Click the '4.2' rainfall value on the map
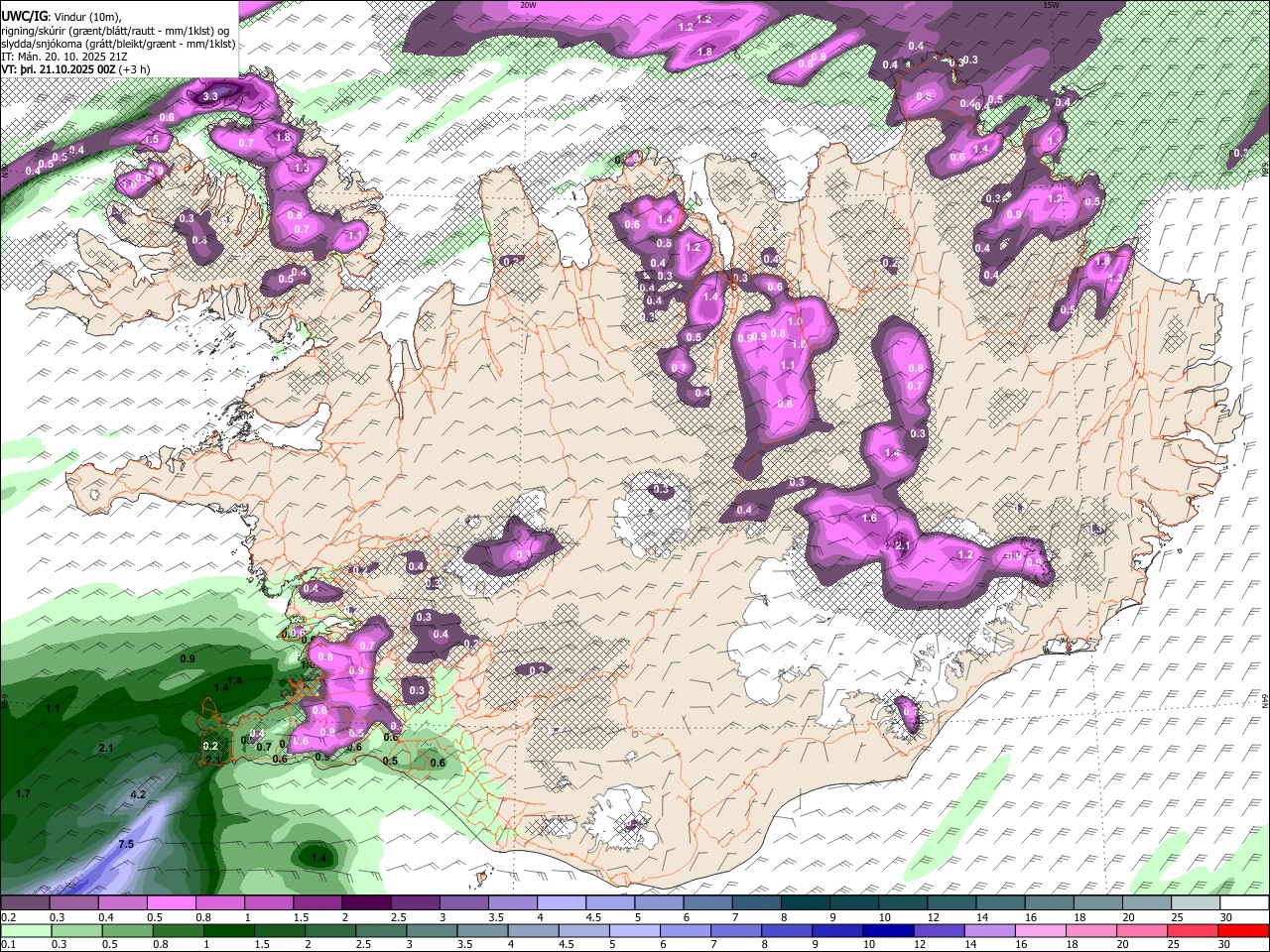 138,794
